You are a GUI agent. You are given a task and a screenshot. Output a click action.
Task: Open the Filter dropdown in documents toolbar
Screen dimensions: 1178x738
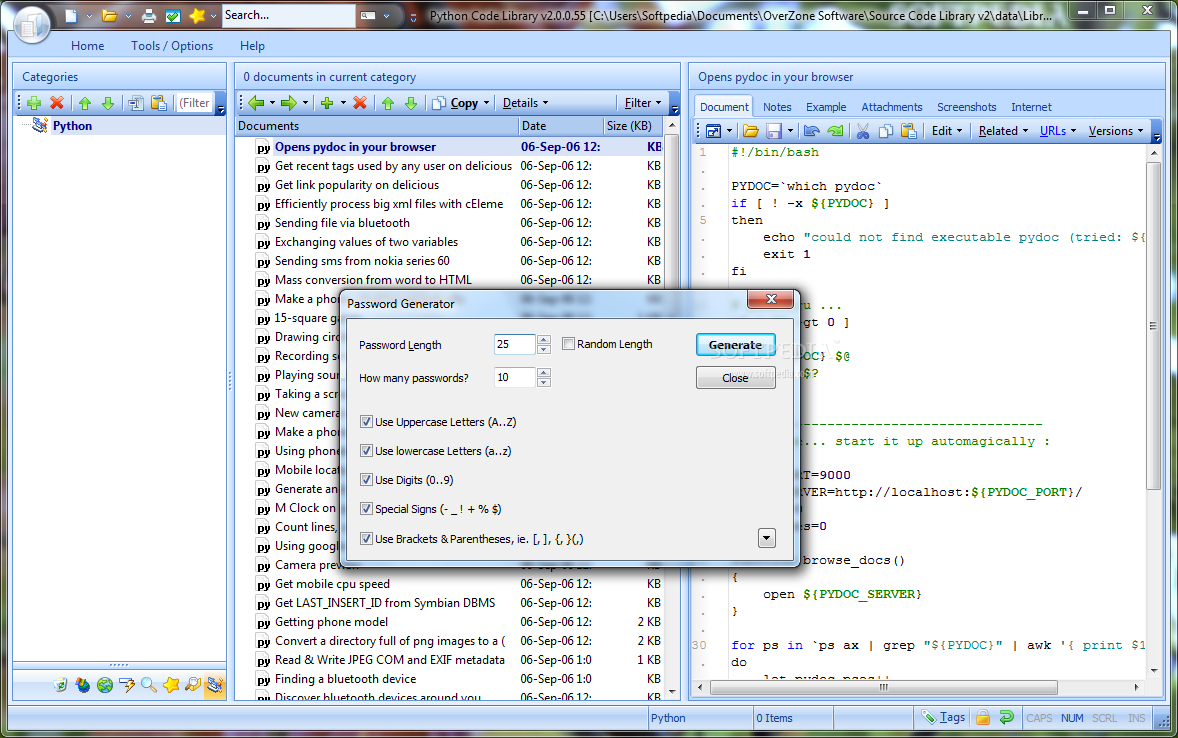(x=643, y=103)
